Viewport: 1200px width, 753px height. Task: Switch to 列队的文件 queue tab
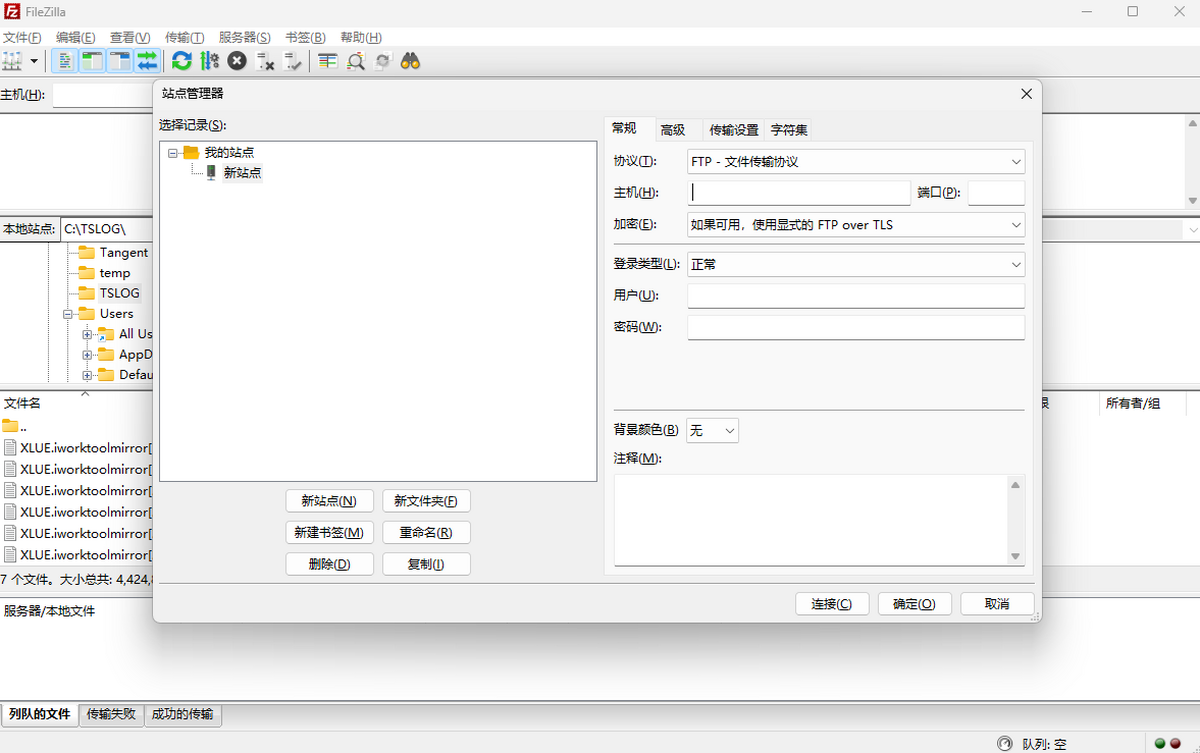pyautogui.click(x=39, y=714)
